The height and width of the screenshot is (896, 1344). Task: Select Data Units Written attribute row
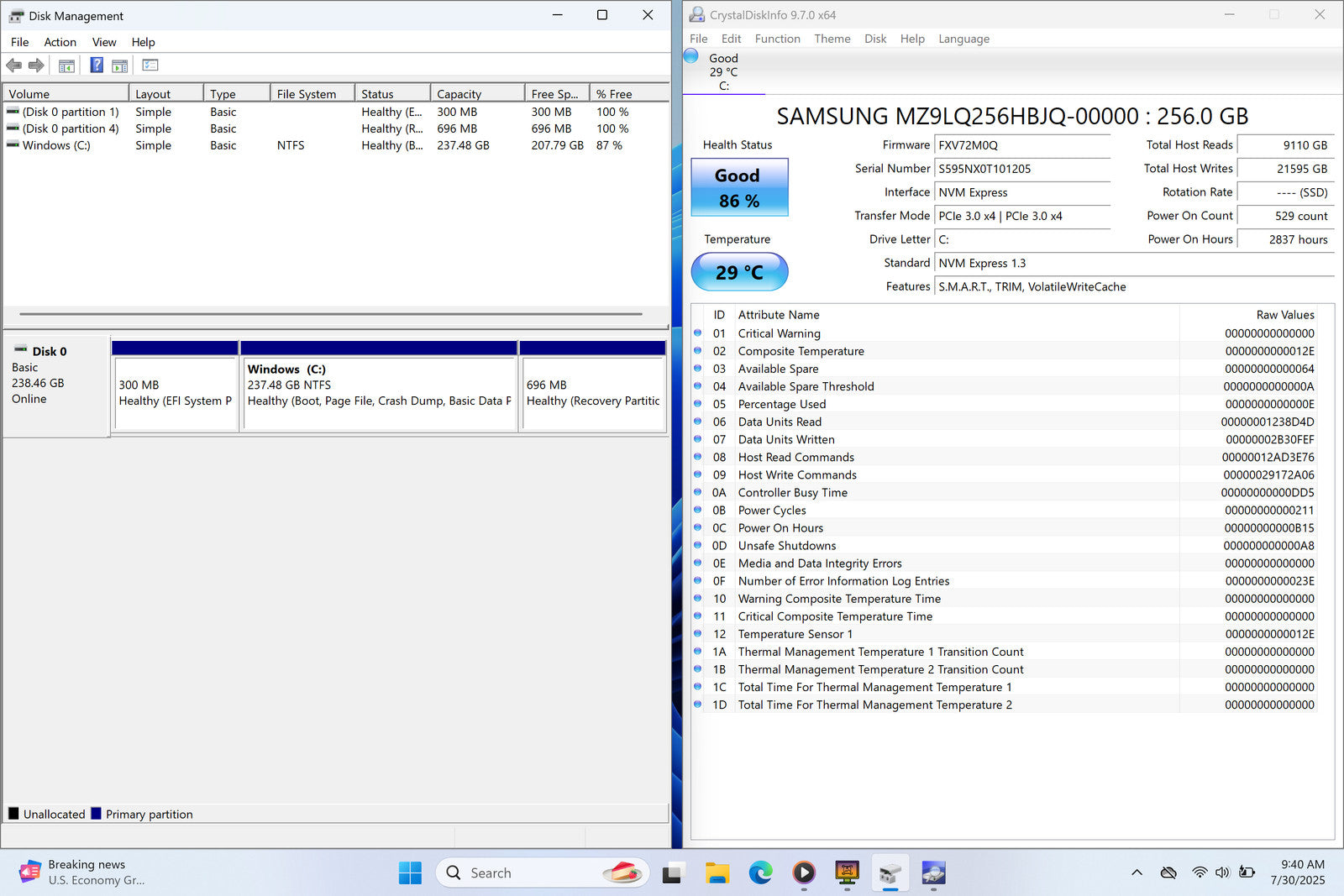coord(1005,439)
